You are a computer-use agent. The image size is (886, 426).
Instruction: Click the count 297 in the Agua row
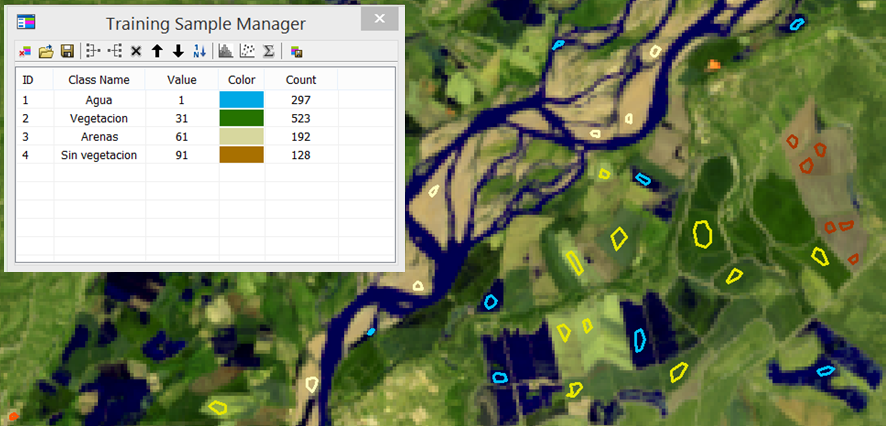coord(301,100)
